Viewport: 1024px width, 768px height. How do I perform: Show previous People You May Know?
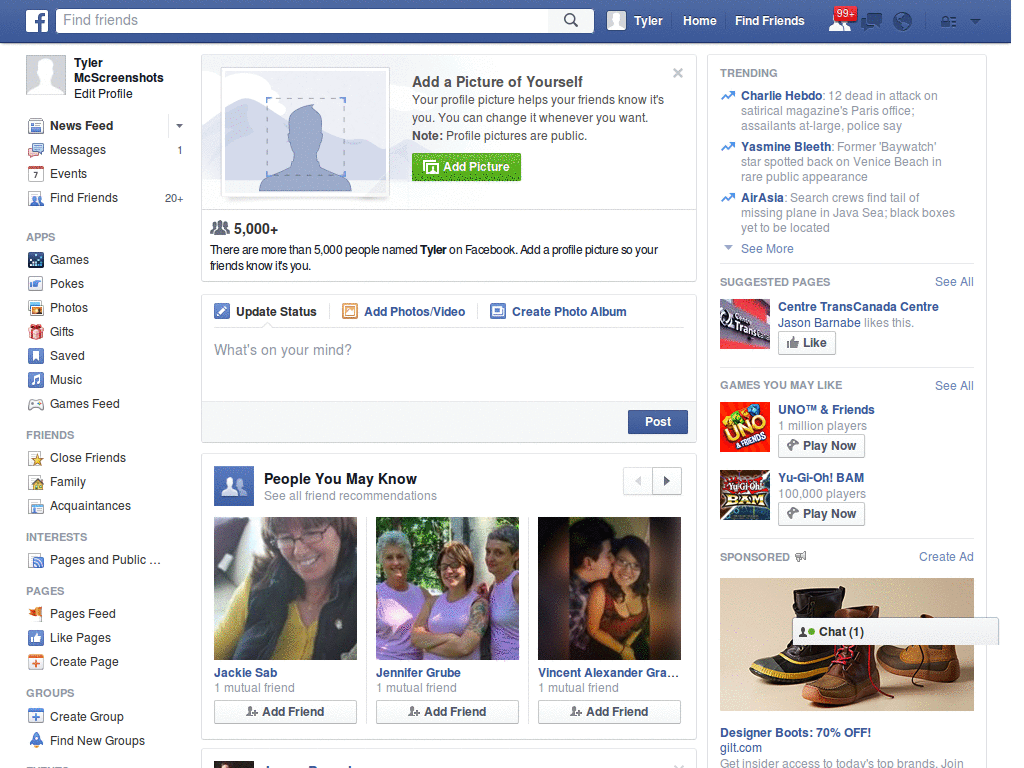point(638,481)
